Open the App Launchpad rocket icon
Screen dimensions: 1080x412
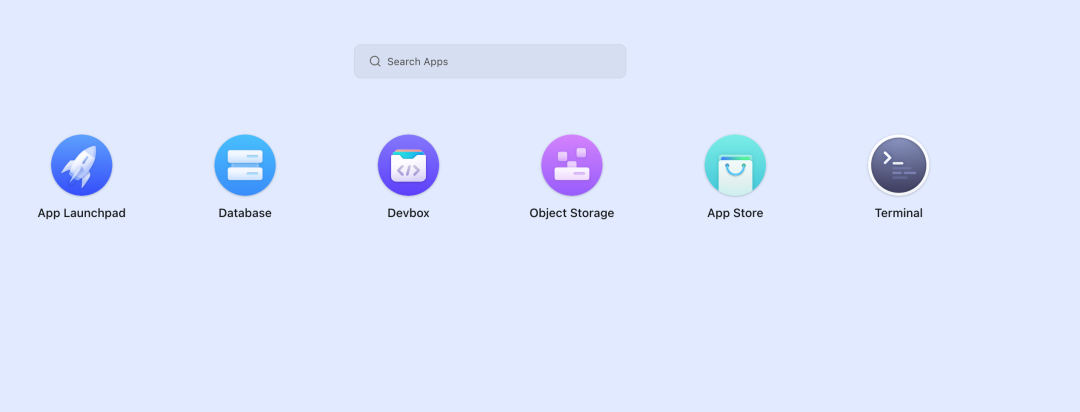point(81,165)
